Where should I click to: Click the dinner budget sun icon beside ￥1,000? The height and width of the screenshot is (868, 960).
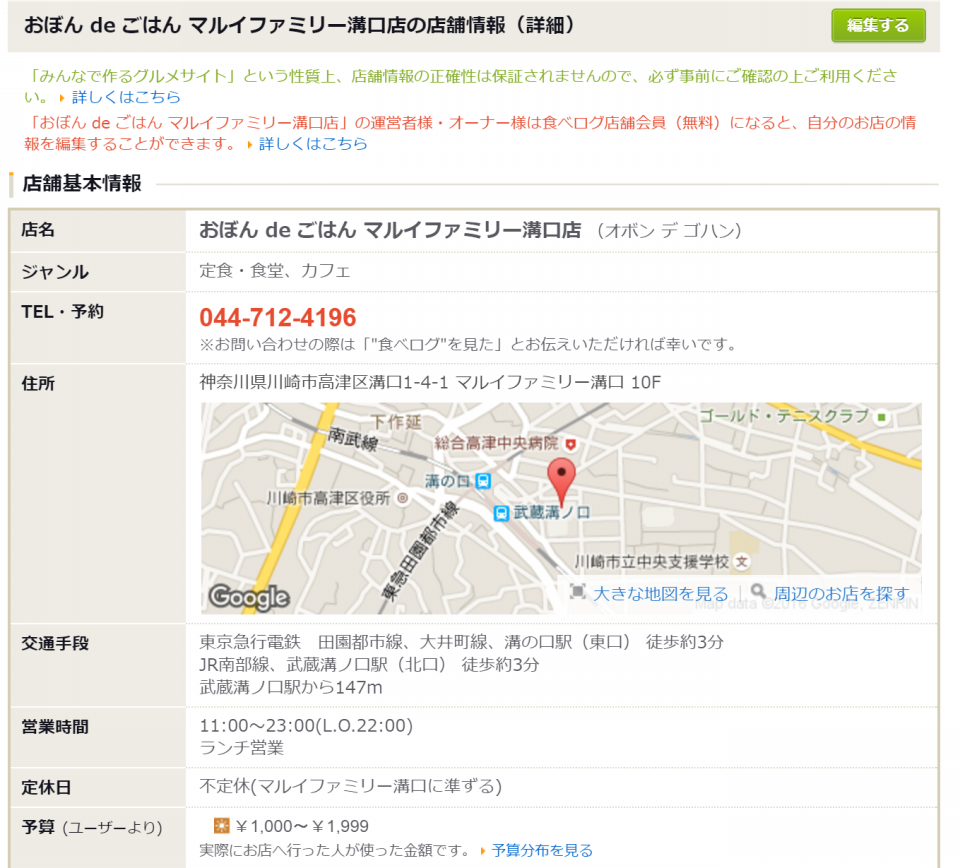click(221, 826)
